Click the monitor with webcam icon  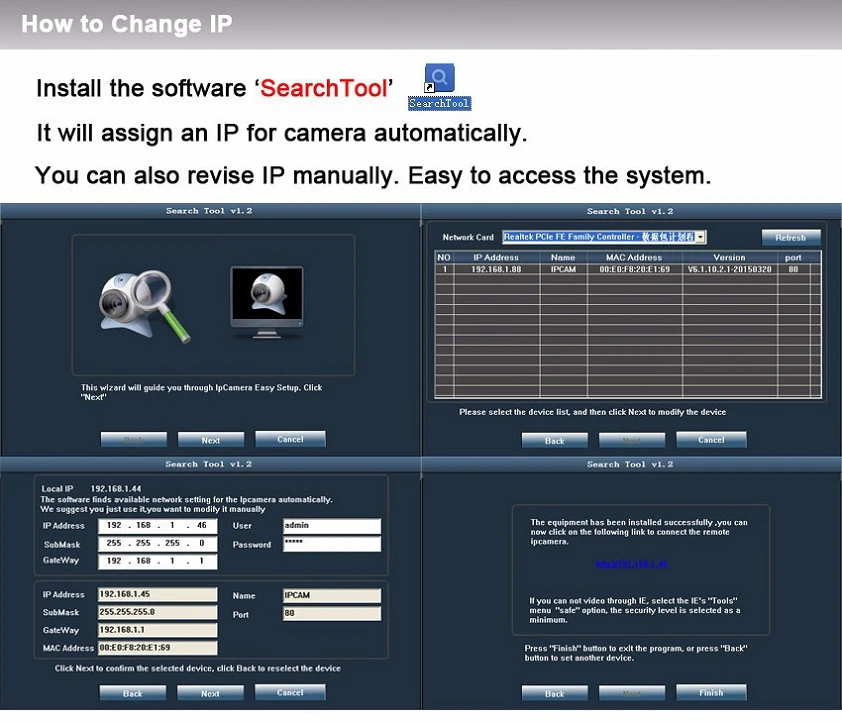point(267,302)
